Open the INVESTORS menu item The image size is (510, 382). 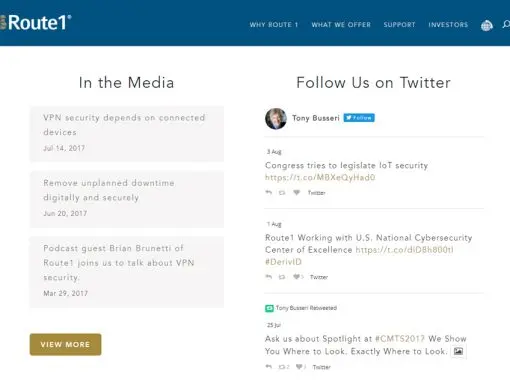[x=448, y=25]
